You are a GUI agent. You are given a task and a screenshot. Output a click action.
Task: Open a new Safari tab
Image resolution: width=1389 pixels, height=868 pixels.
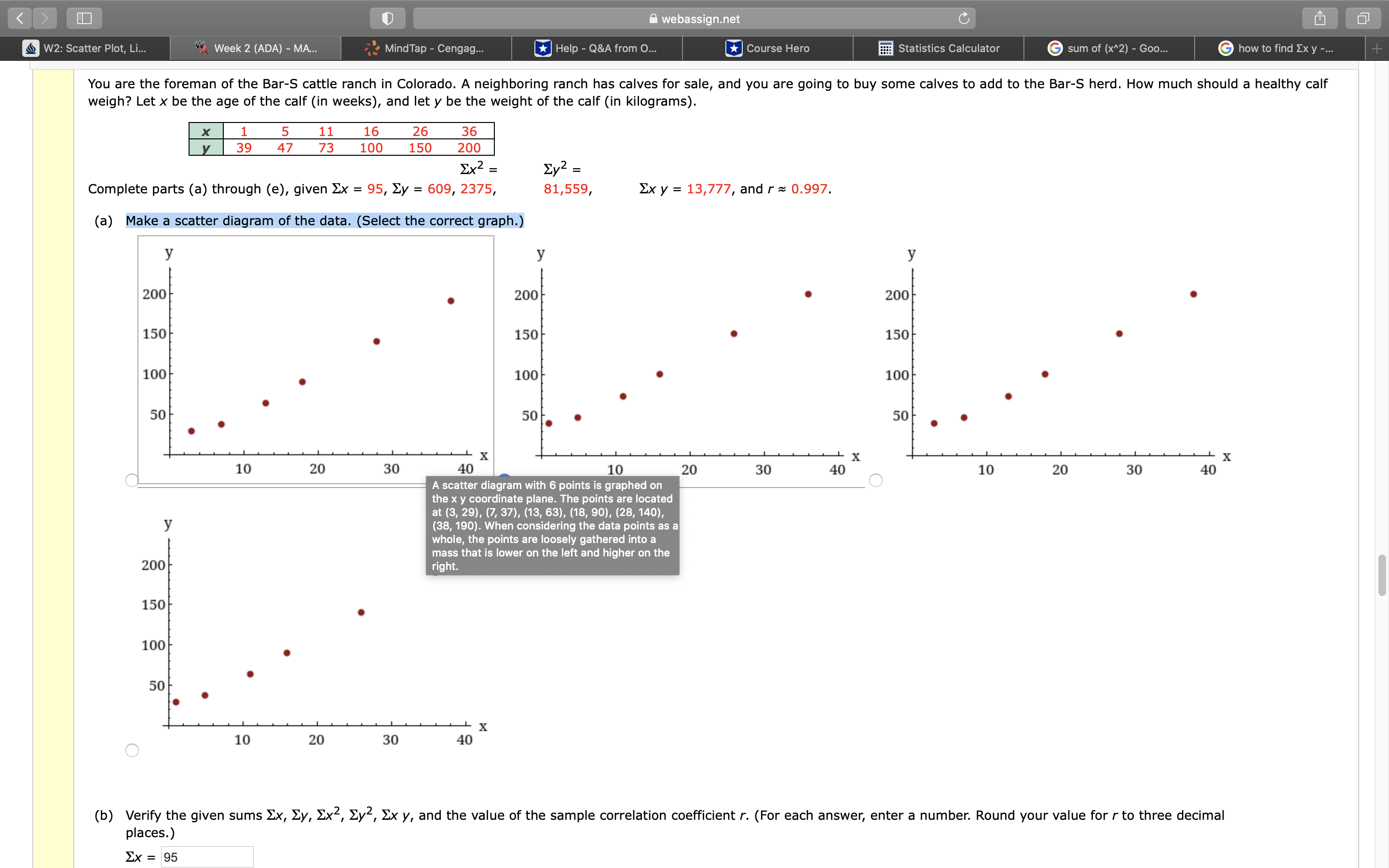point(1377,48)
